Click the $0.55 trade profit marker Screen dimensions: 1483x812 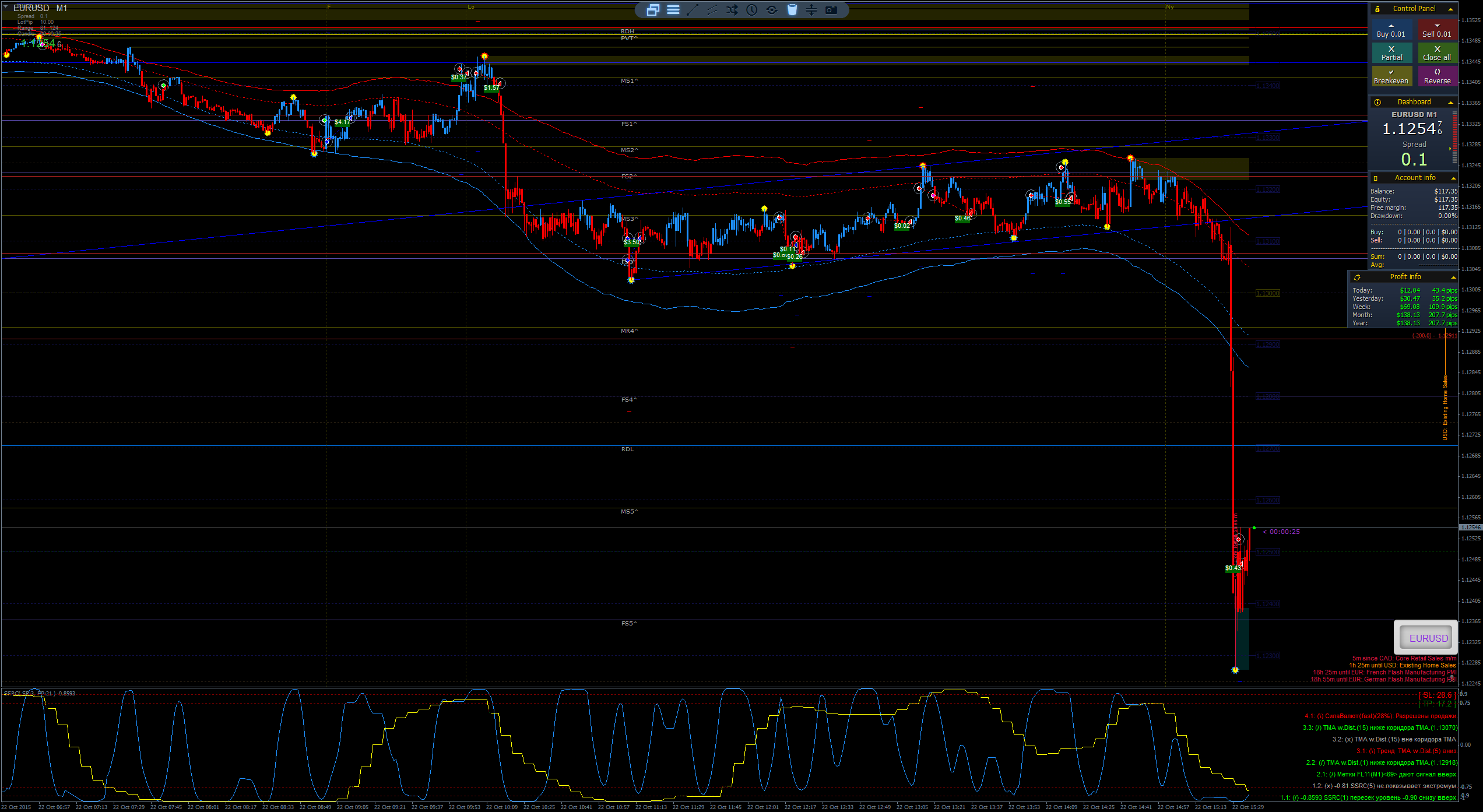(x=1063, y=202)
